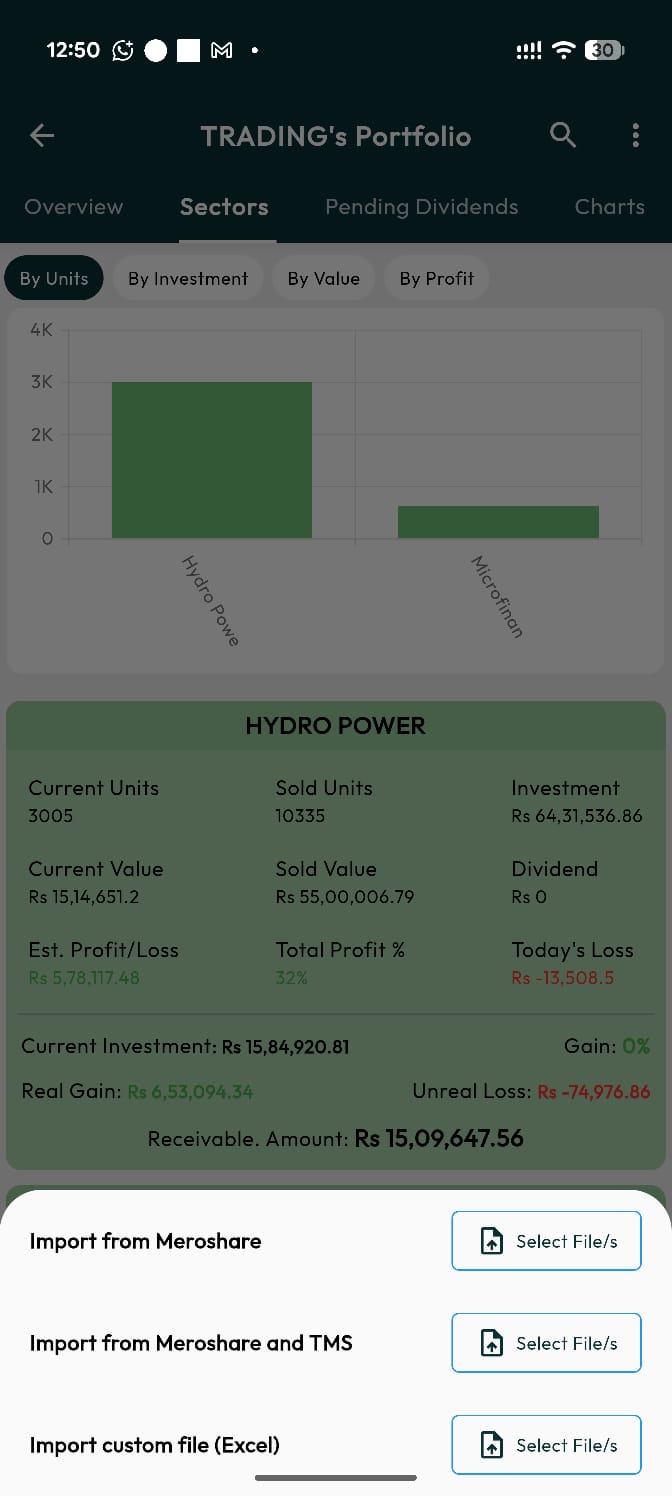Select File/s for custom Excel import
Image resolution: width=672 pixels, height=1496 pixels.
pos(546,1445)
